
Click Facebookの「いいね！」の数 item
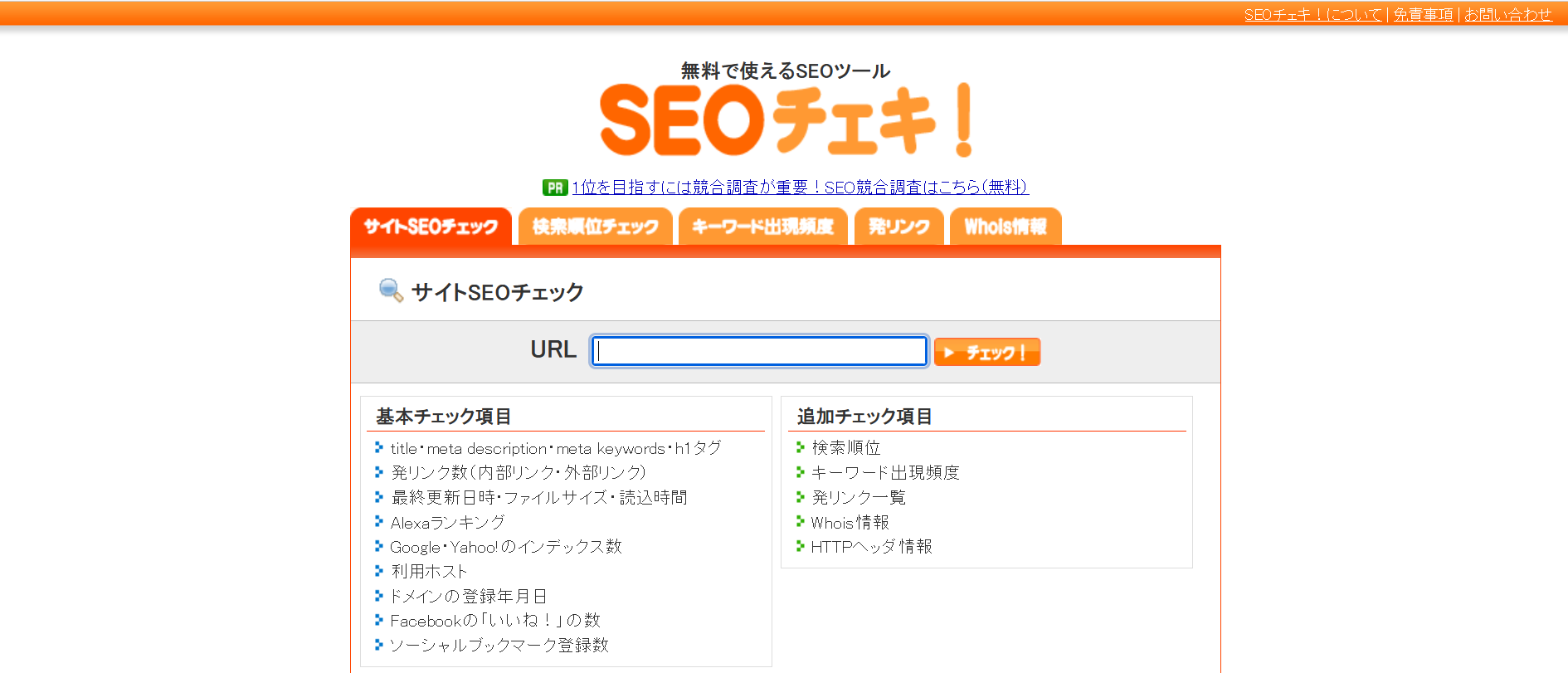[x=495, y=621]
